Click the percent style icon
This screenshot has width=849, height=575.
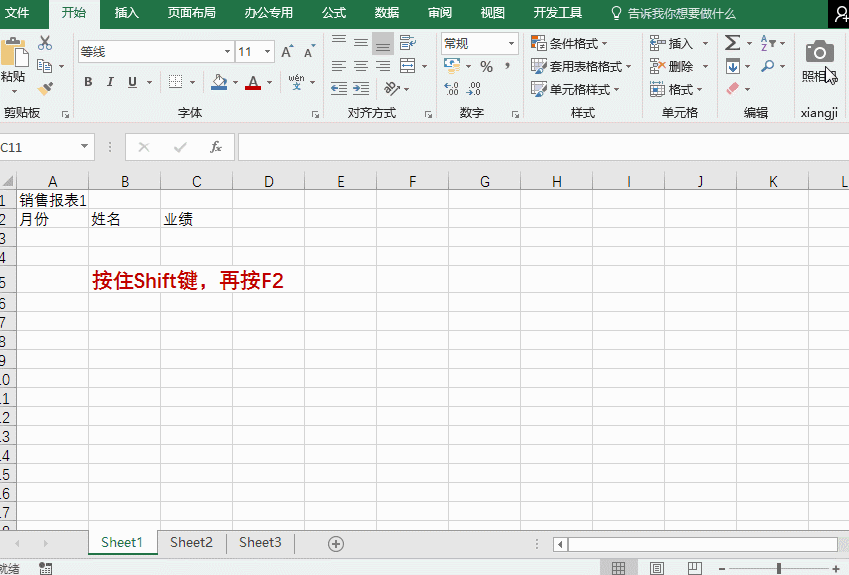486,66
